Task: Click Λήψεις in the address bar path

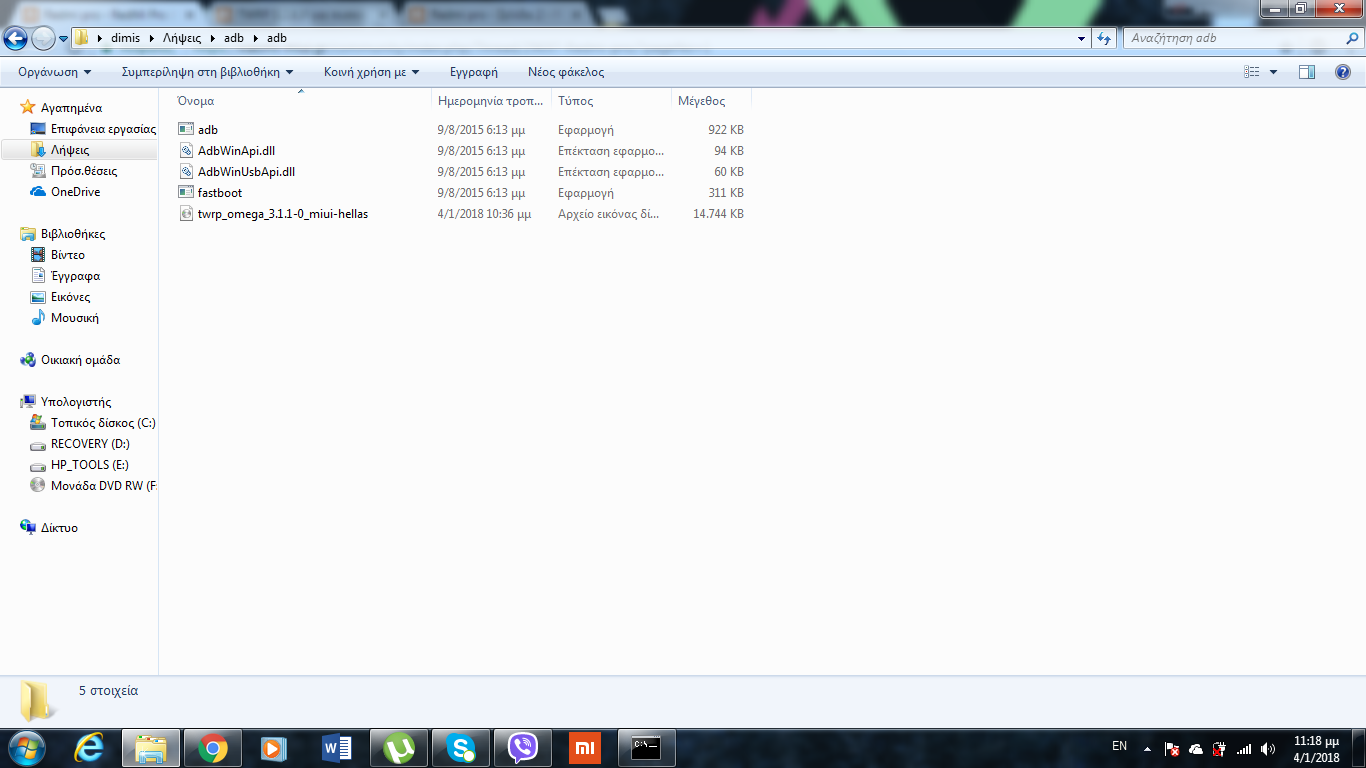Action: (182, 38)
